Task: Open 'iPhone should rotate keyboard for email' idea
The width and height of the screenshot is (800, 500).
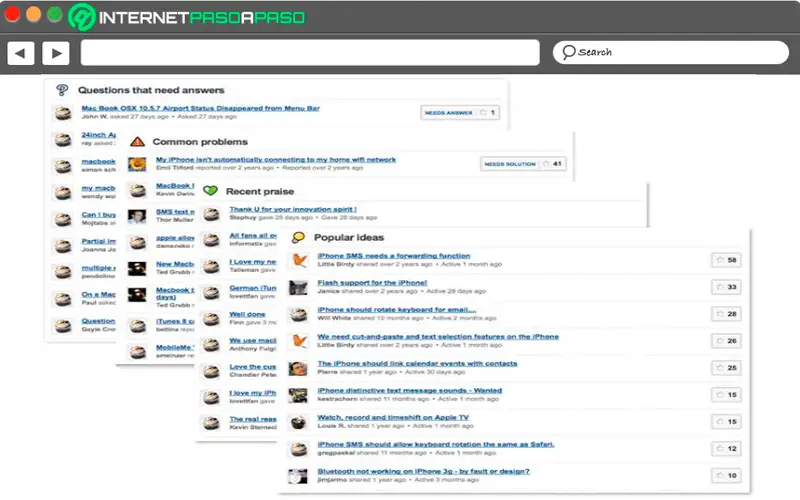Action: [396, 310]
